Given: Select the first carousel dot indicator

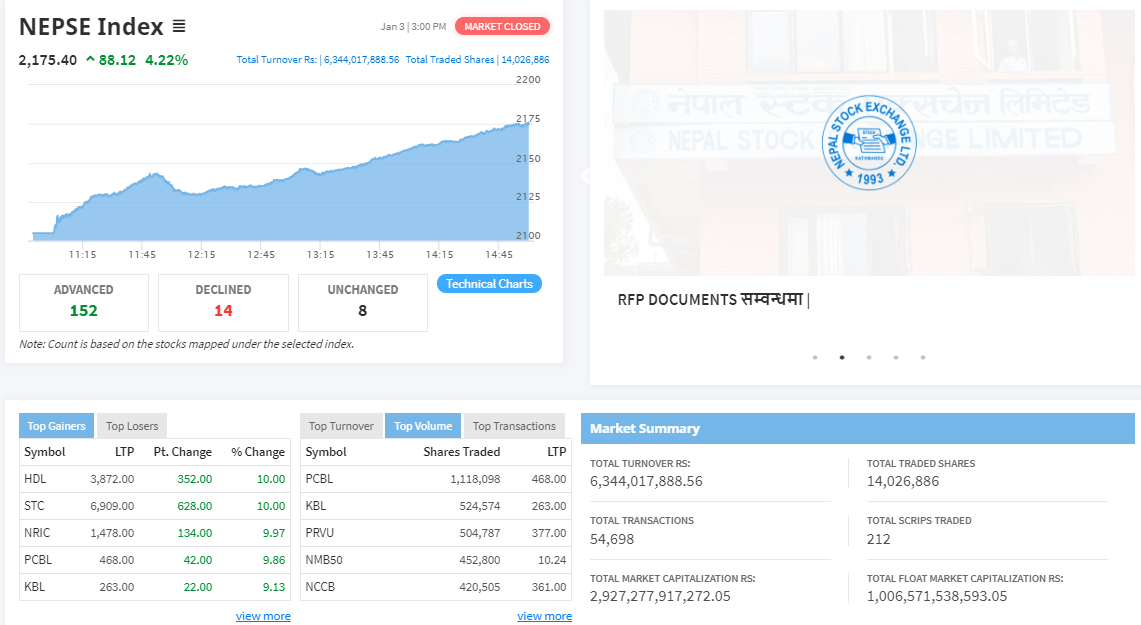Looking at the screenshot, I should click(815, 357).
